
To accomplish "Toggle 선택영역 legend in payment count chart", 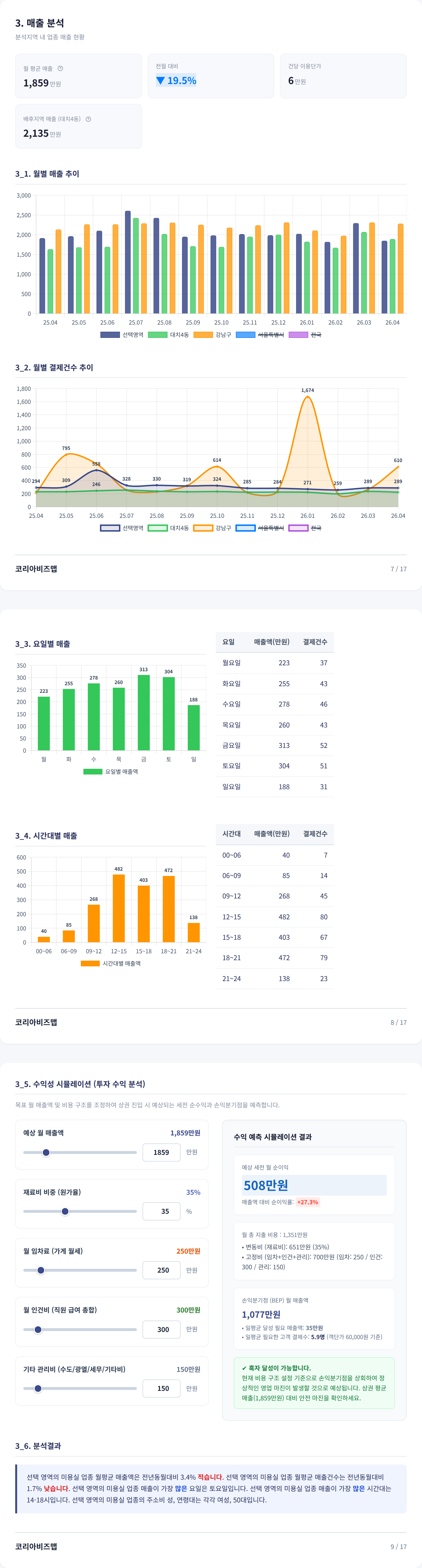I will [122, 528].
